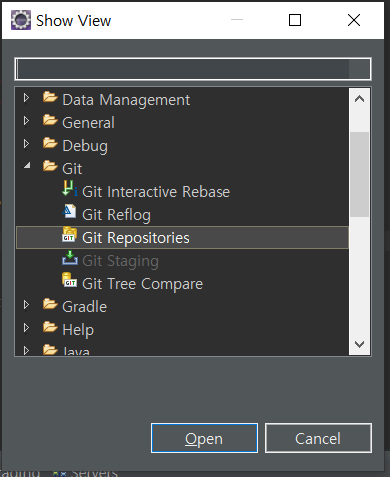
Task: Click the vertical scrollbar thumb
Action: point(359,174)
